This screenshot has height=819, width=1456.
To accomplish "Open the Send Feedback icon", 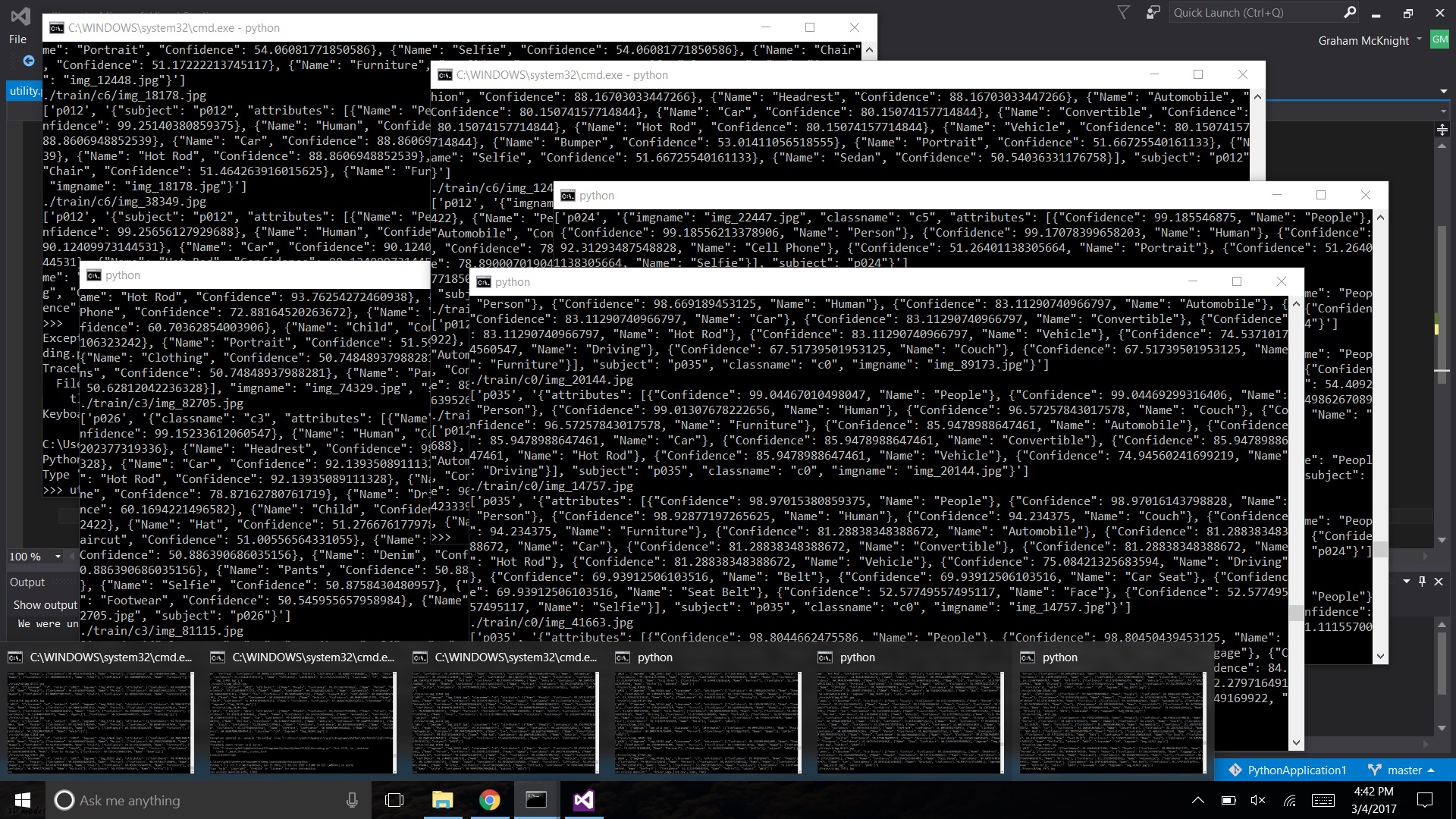I will pos(1153,12).
